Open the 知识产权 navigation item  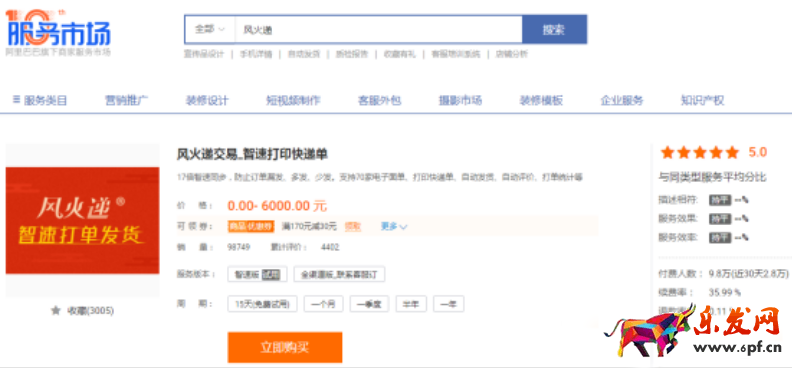[x=702, y=100]
